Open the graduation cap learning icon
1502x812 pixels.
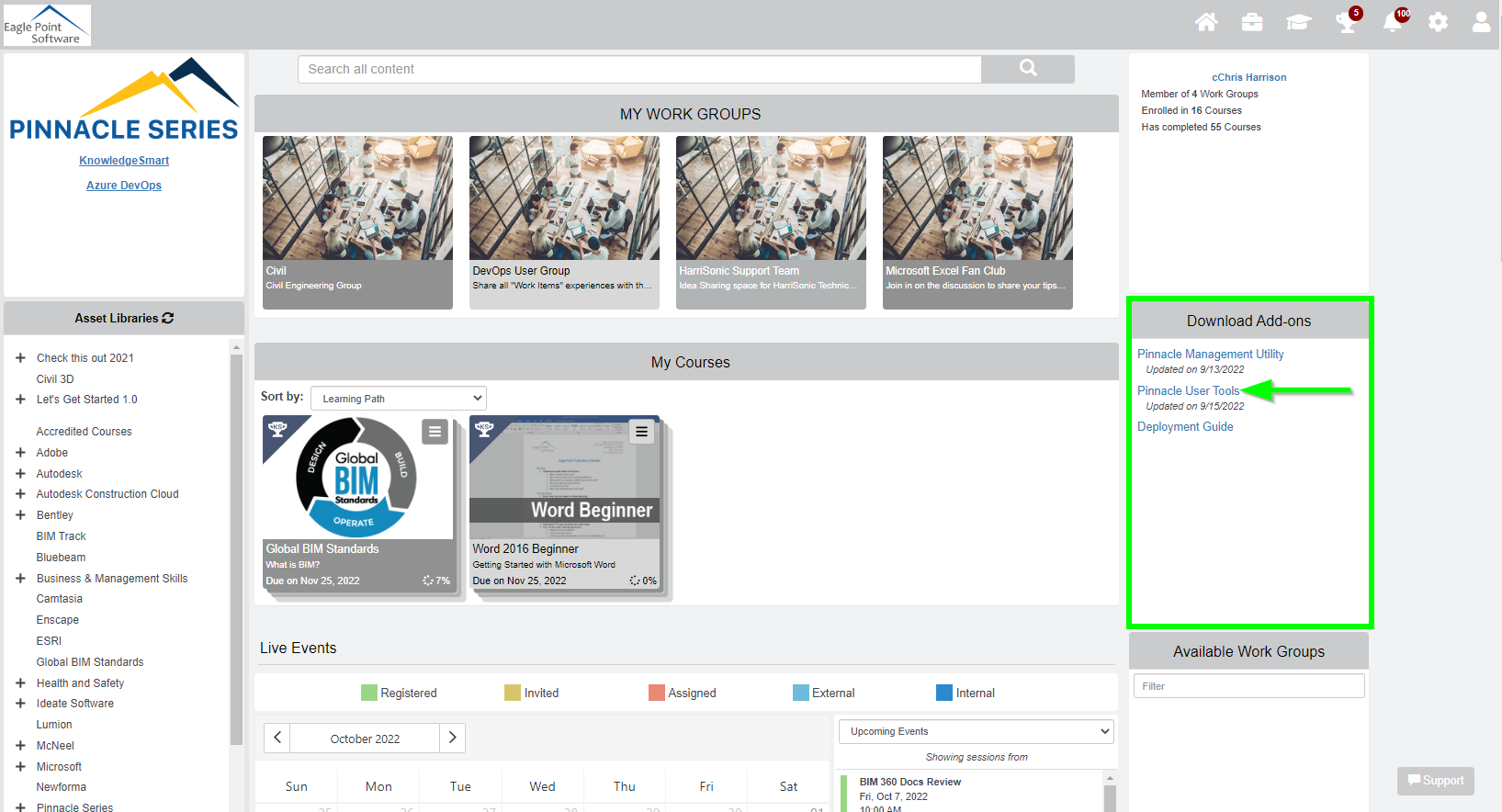1298,22
